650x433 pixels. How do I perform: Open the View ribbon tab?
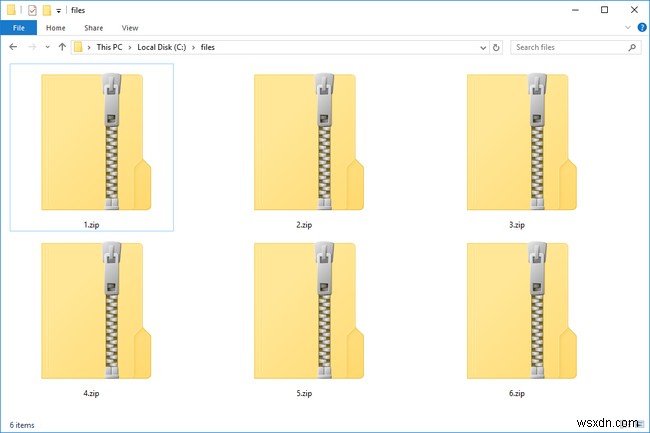coord(130,28)
